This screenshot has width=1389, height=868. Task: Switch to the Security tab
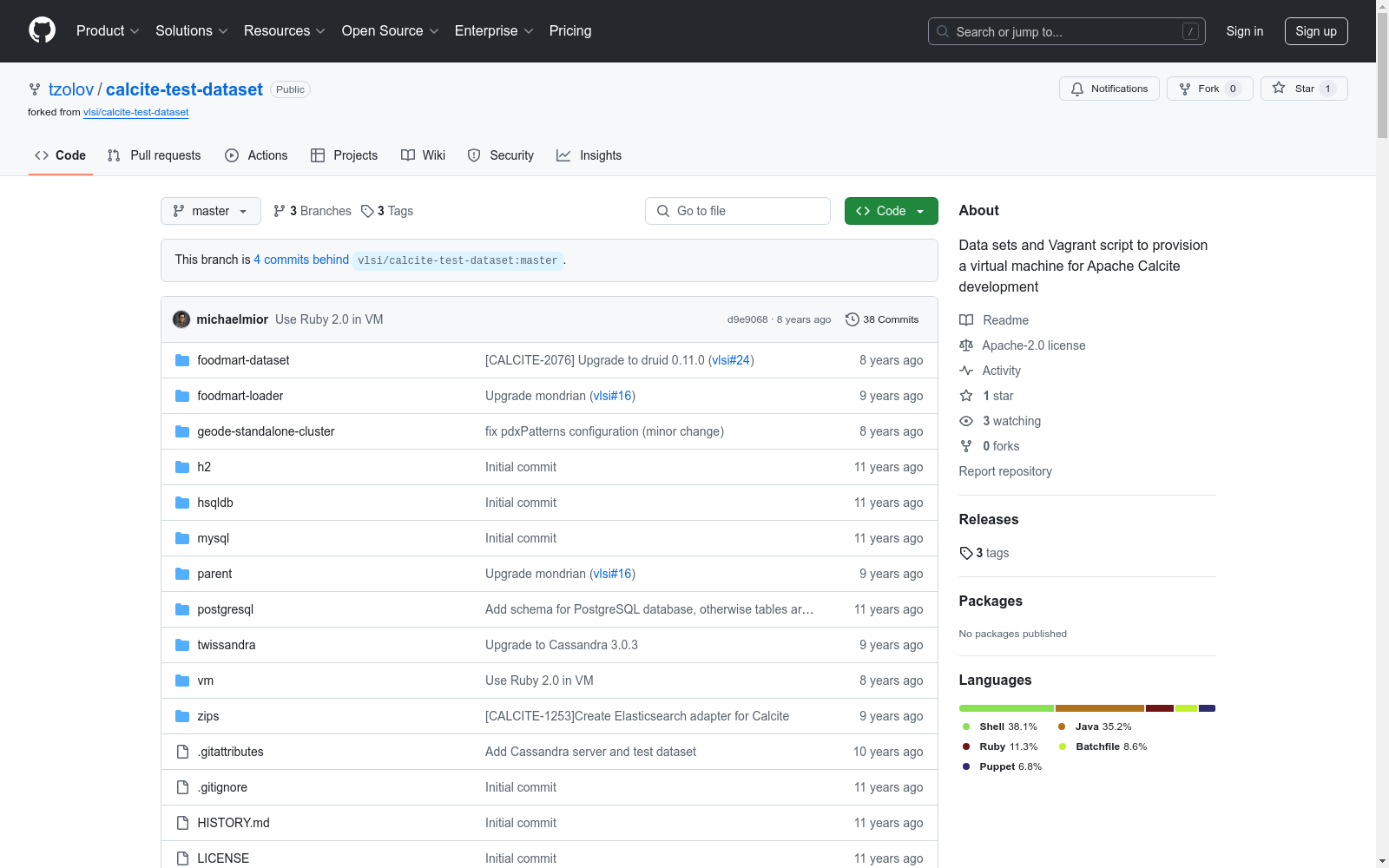[501, 155]
